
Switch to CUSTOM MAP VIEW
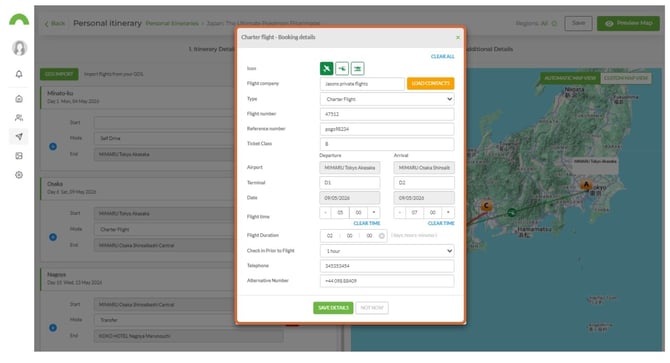click(626, 78)
